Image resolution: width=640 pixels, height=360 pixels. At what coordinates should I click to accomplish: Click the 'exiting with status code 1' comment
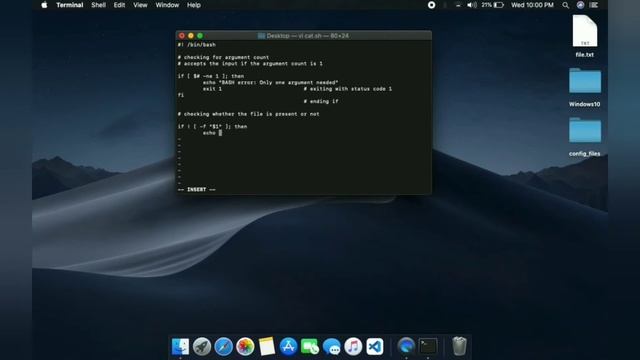point(348,89)
